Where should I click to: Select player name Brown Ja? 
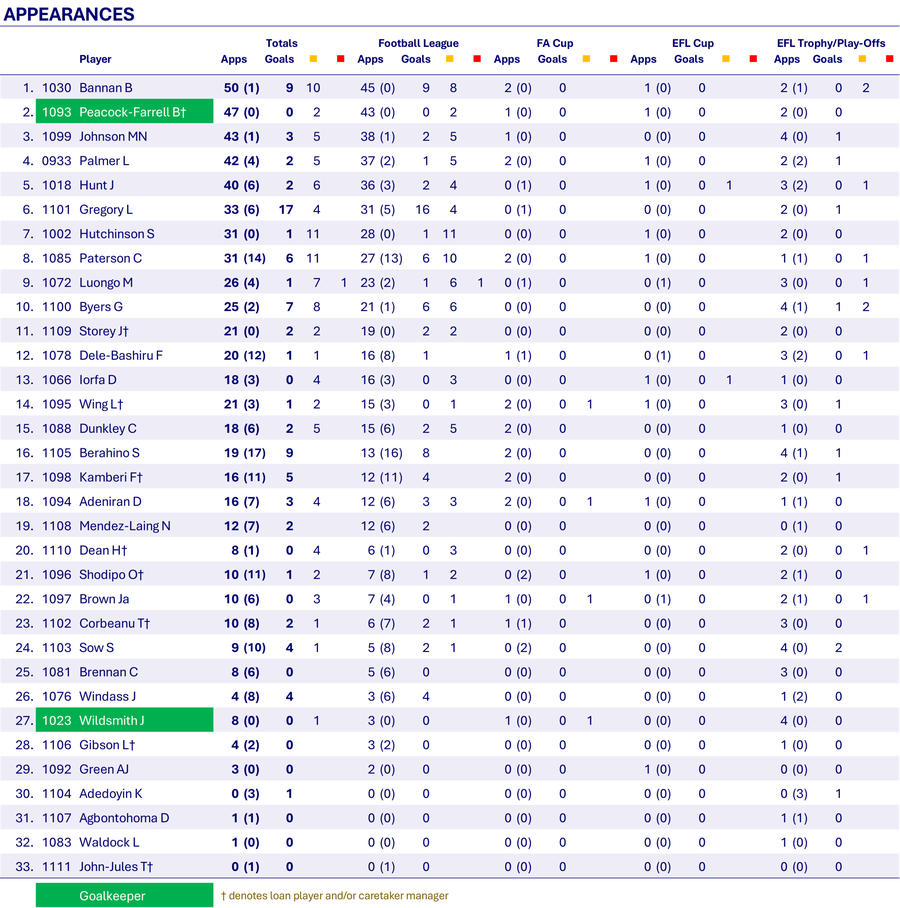[x=104, y=599]
